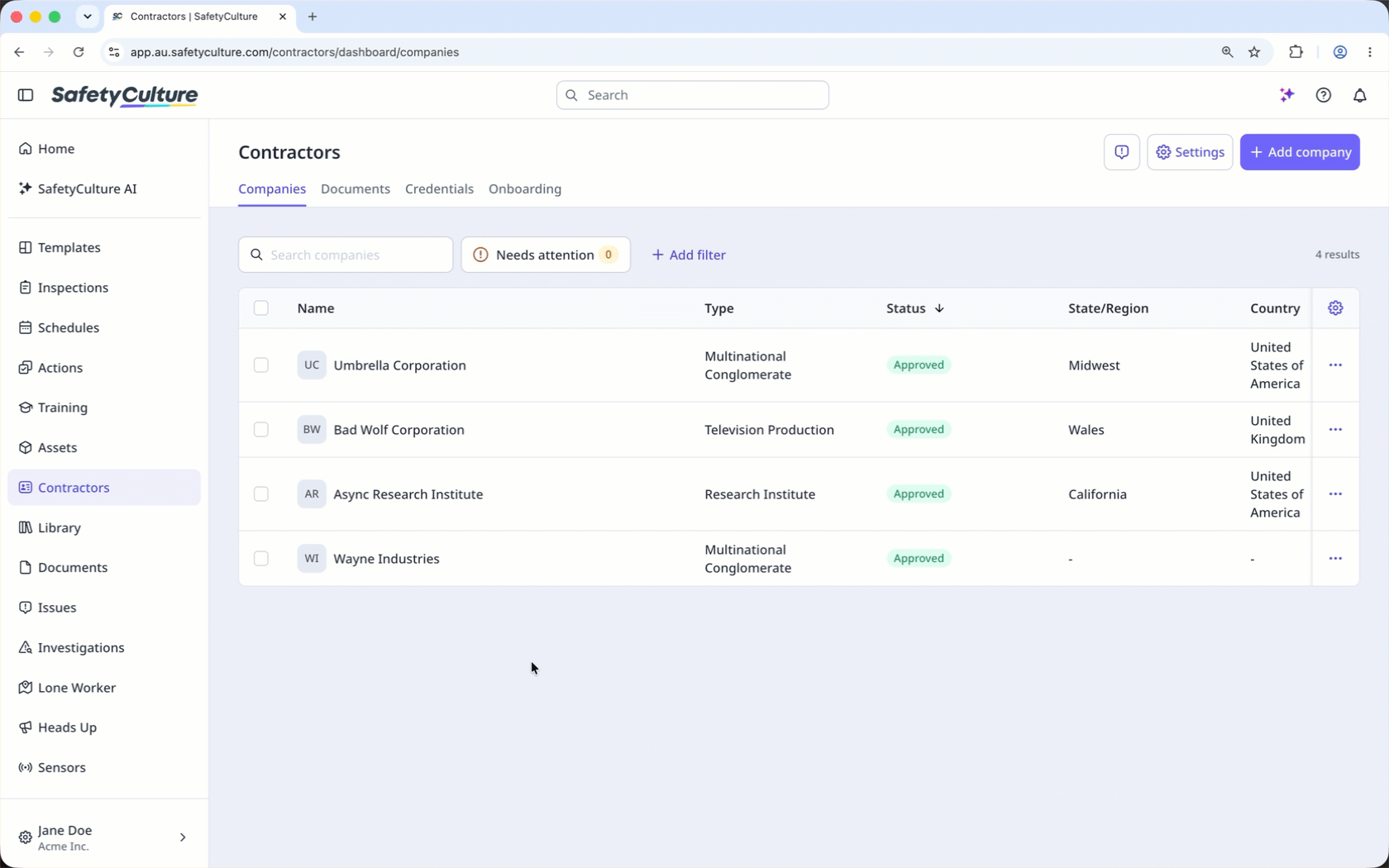Open Heads Up in sidebar
1389x868 pixels.
click(104, 727)
